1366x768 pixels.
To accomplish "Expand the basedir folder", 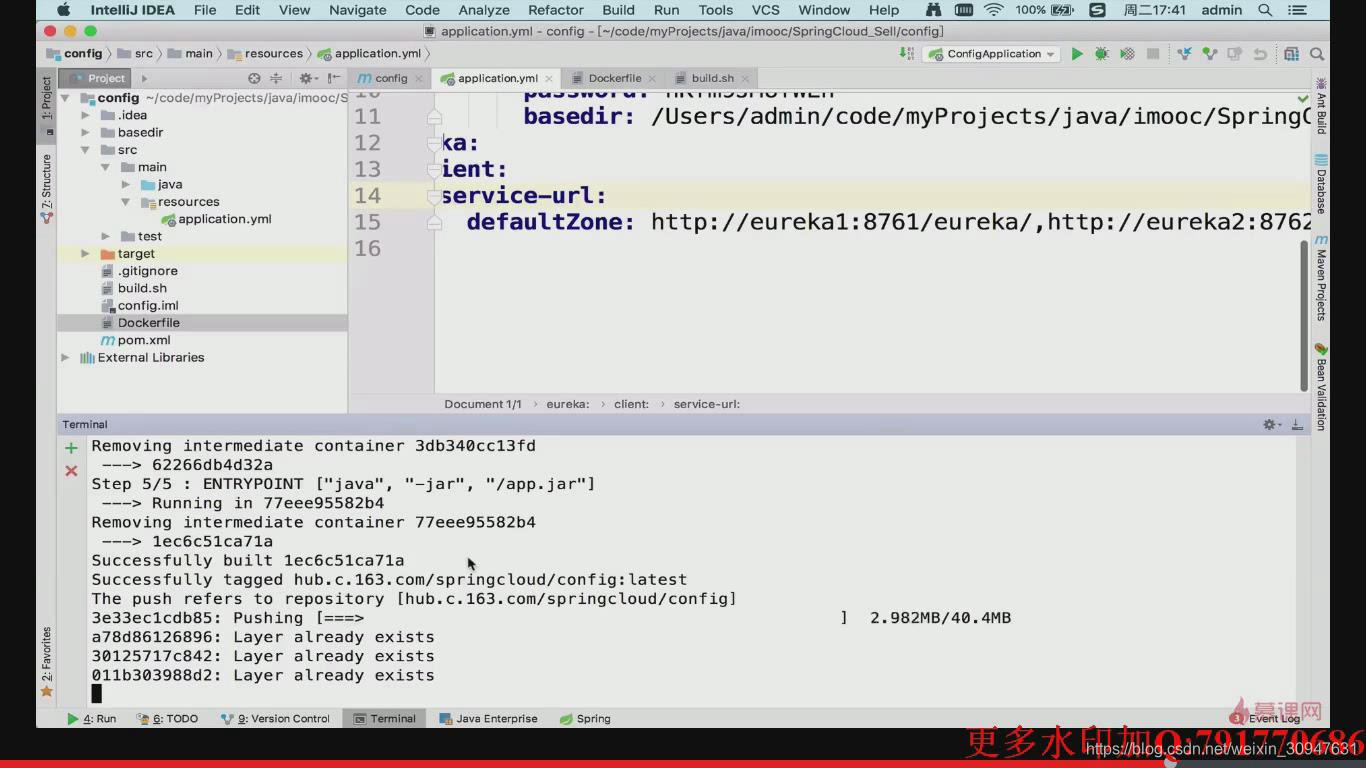I will click(86, 132).
